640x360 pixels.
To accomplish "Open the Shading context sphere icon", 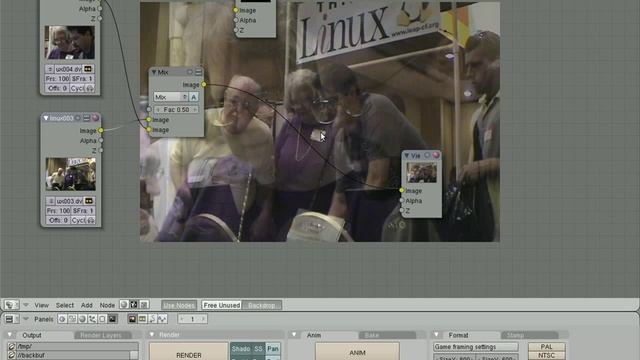I will pos(82,319).
